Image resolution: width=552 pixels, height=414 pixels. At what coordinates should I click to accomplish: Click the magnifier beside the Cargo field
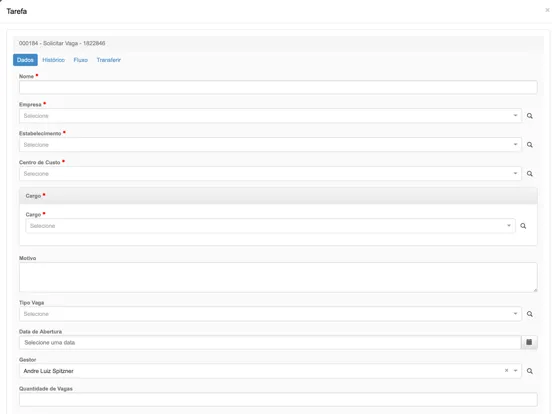tap(523, 226)
